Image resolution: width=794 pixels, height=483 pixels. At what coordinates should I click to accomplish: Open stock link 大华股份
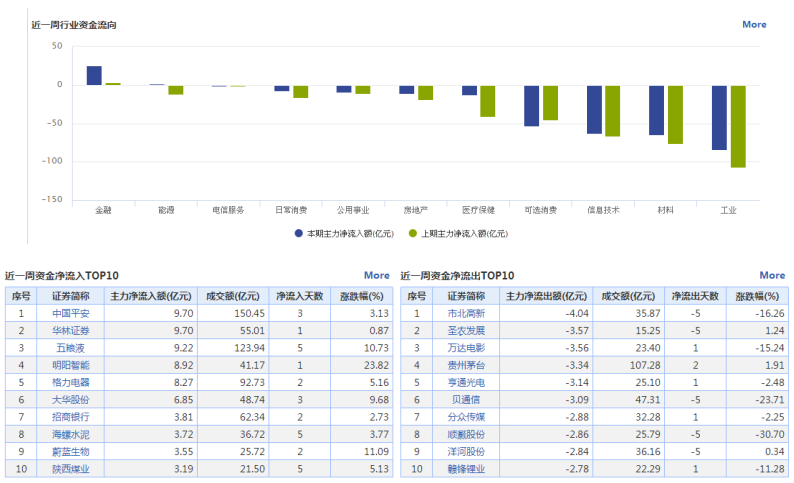point(70,399)
